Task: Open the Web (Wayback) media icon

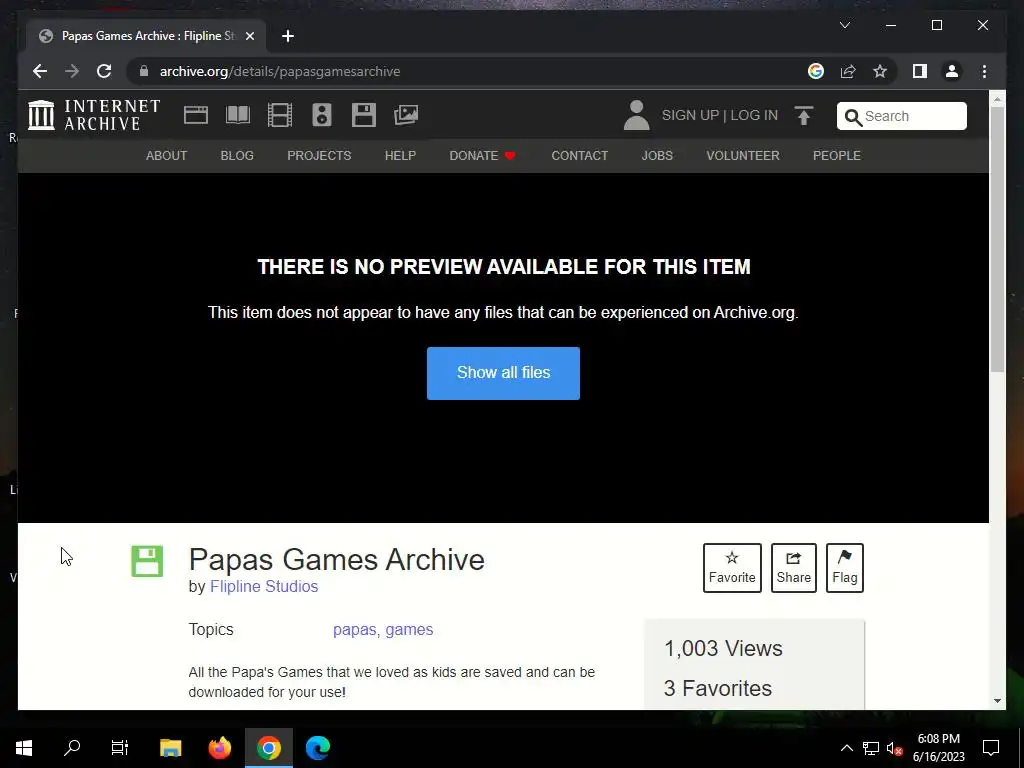Action: coord(195,115)
